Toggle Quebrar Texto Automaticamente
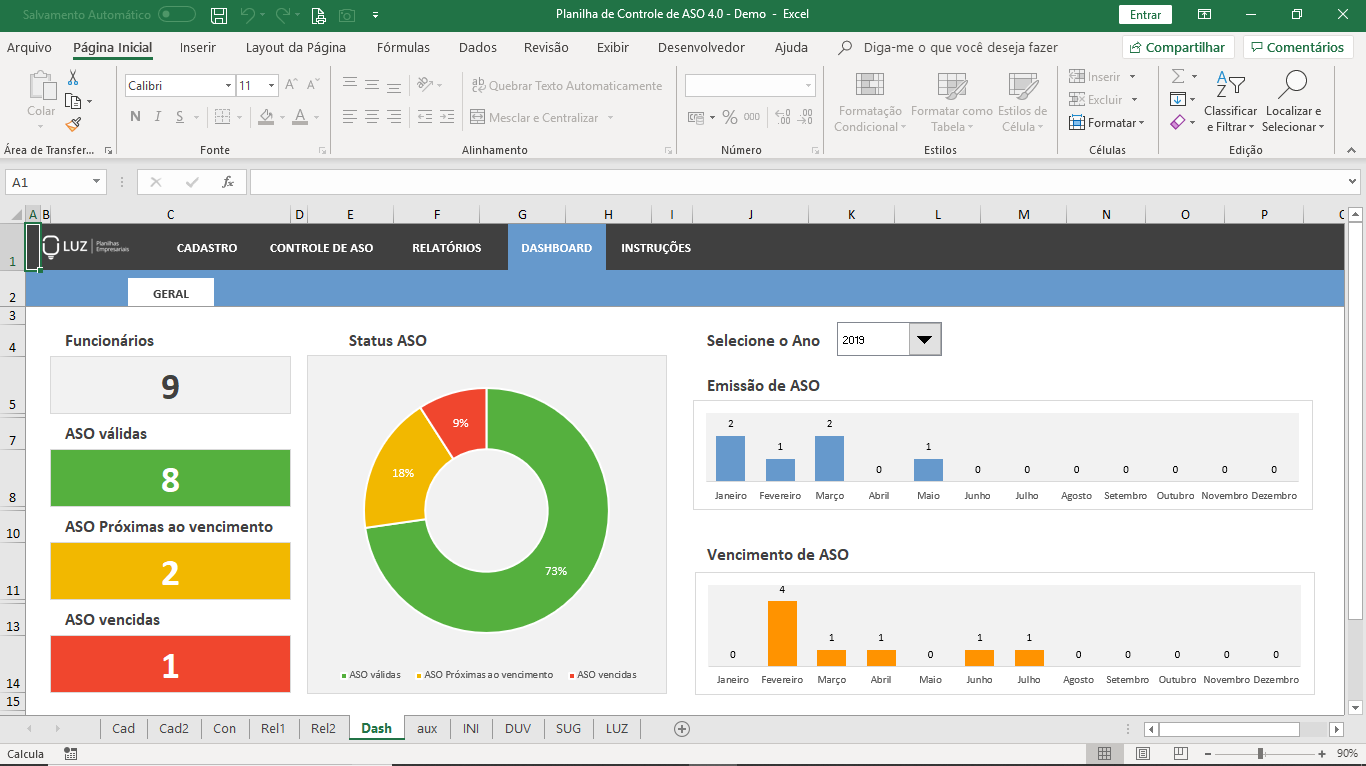 (567, 86)
